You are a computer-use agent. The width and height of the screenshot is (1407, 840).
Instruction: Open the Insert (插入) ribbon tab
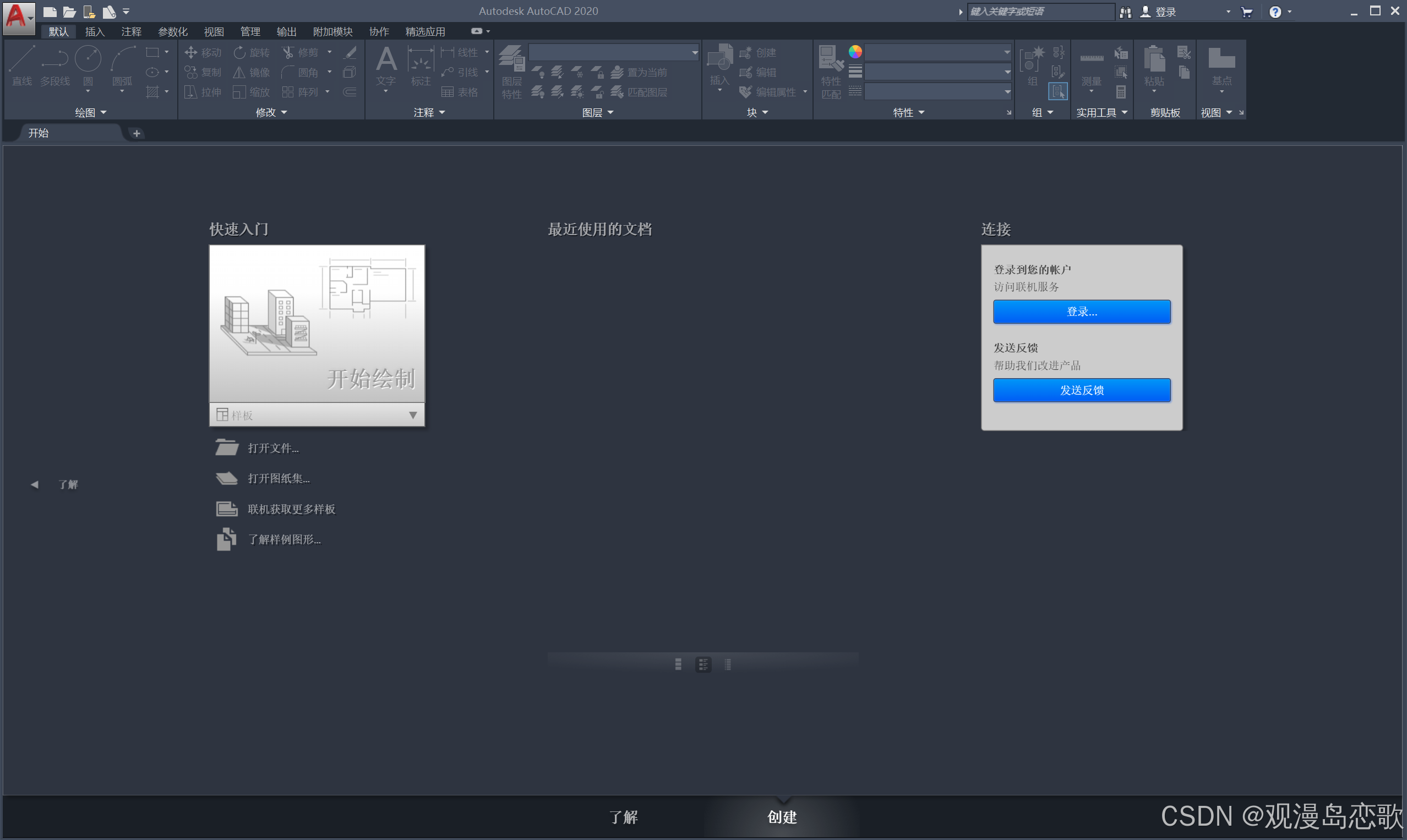[95, 32]
